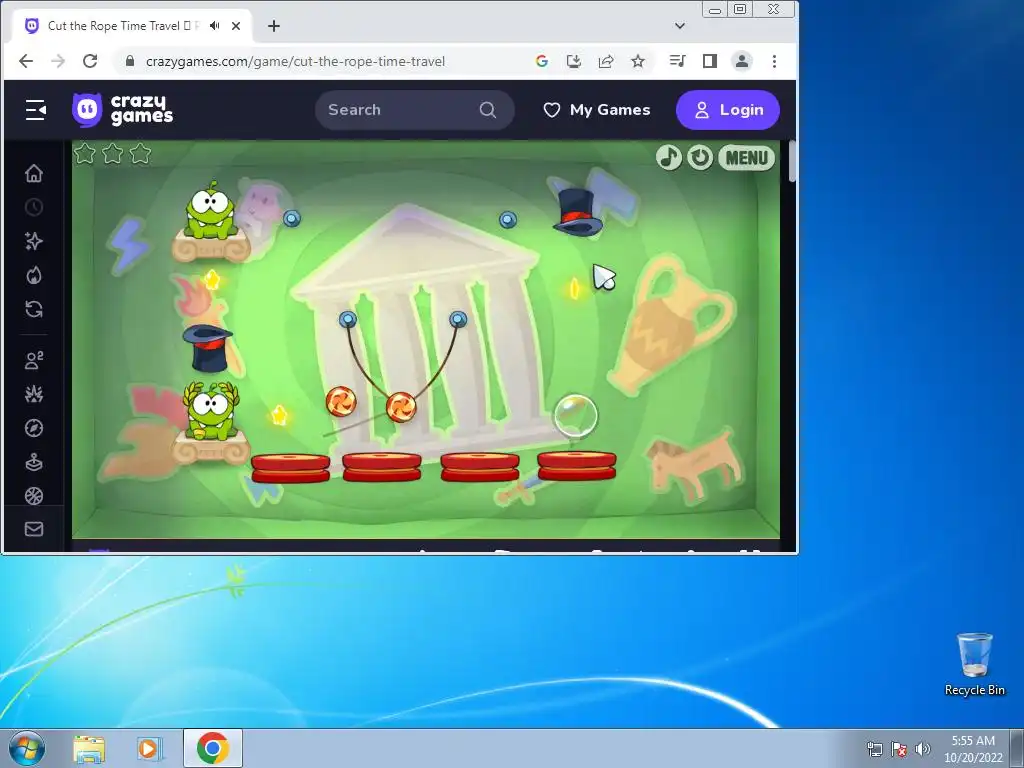
Task: Select the Recycle Bin desktop icon
Action: click(974, 664)
